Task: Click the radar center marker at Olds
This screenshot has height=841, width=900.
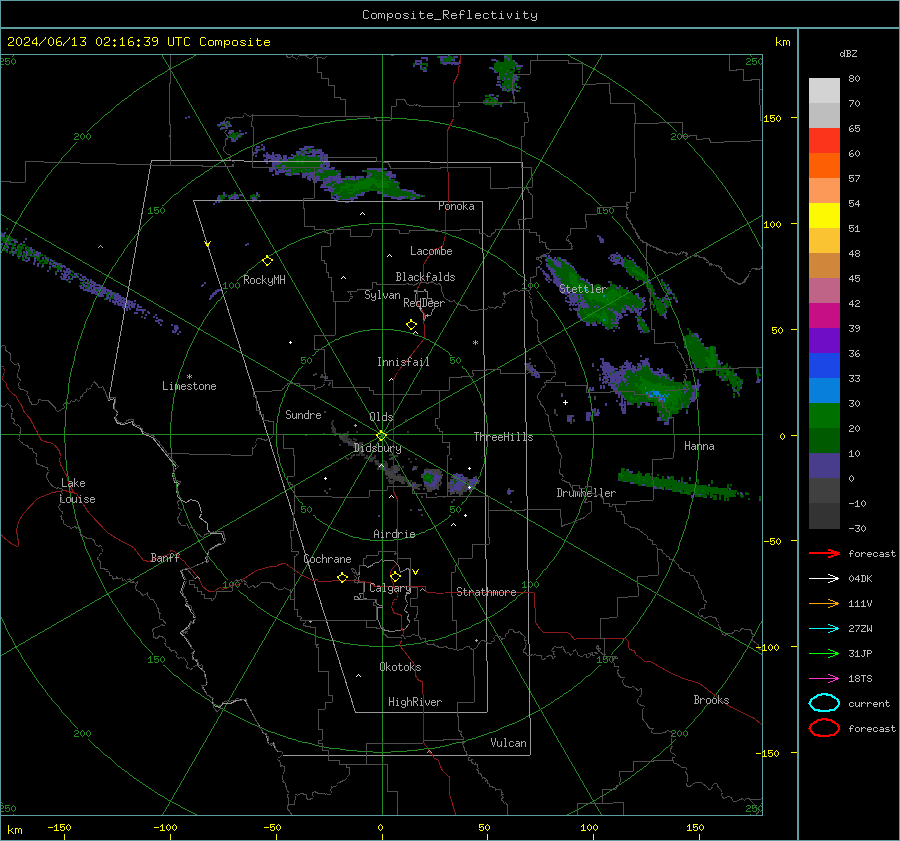Action: coord(382,436)
